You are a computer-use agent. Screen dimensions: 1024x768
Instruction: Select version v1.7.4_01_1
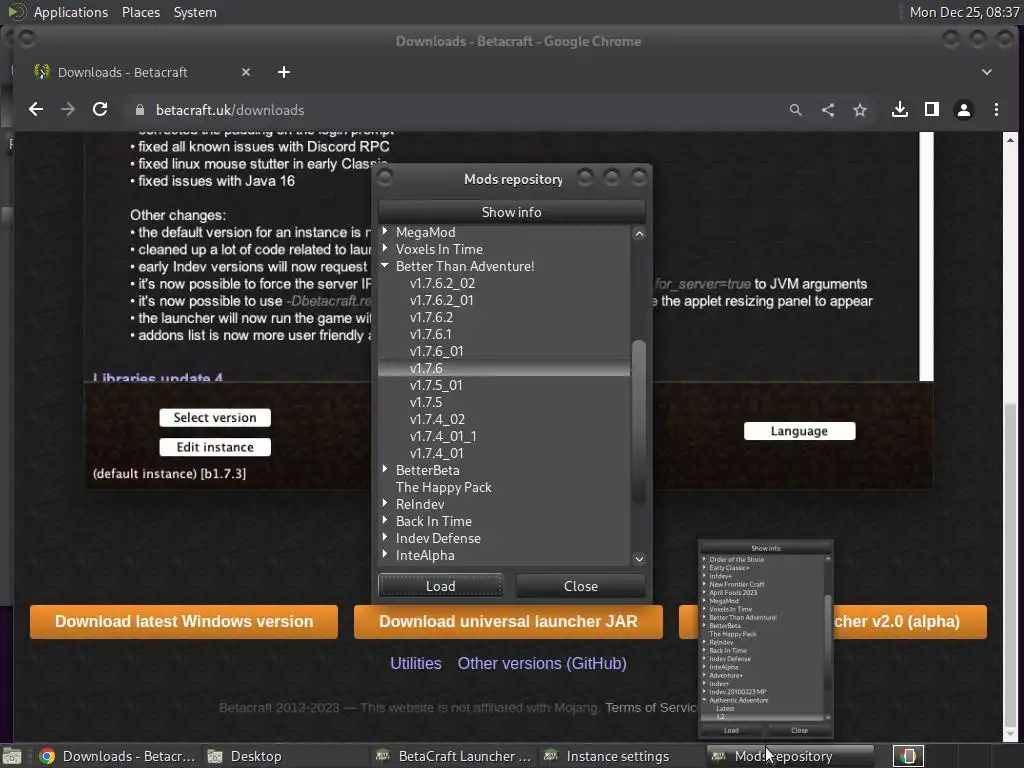pyautogui.click(x=443, y=436)
